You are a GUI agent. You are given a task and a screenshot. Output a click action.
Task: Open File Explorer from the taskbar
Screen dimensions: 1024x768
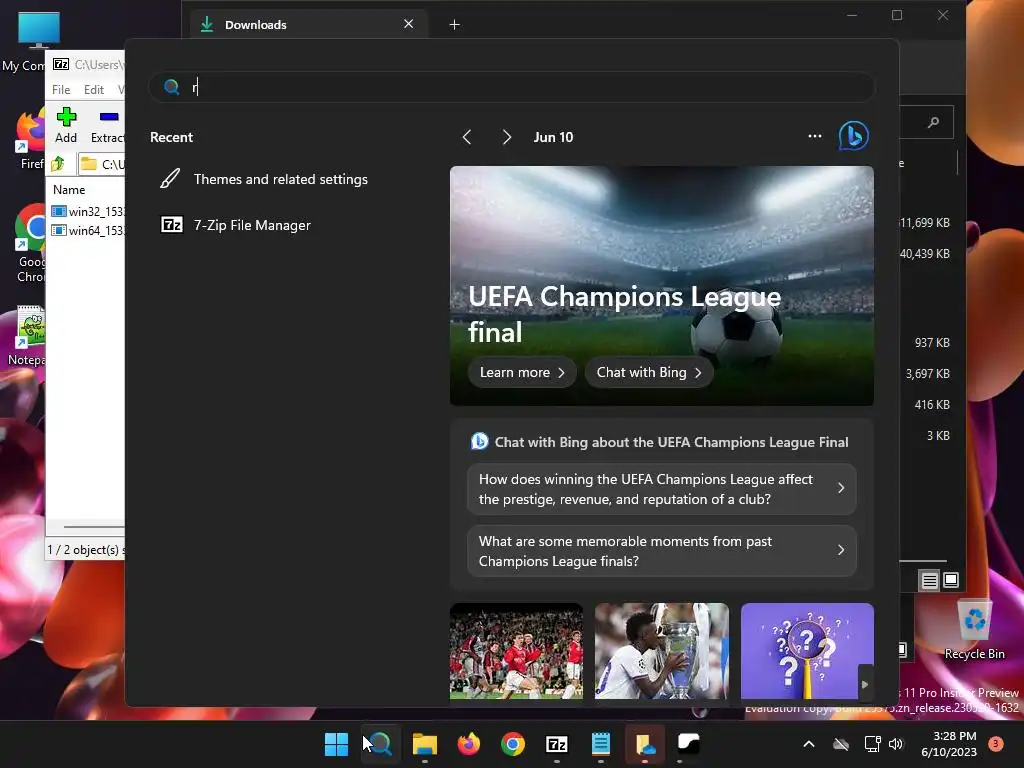pyautogui.click(x=424, y=744)
